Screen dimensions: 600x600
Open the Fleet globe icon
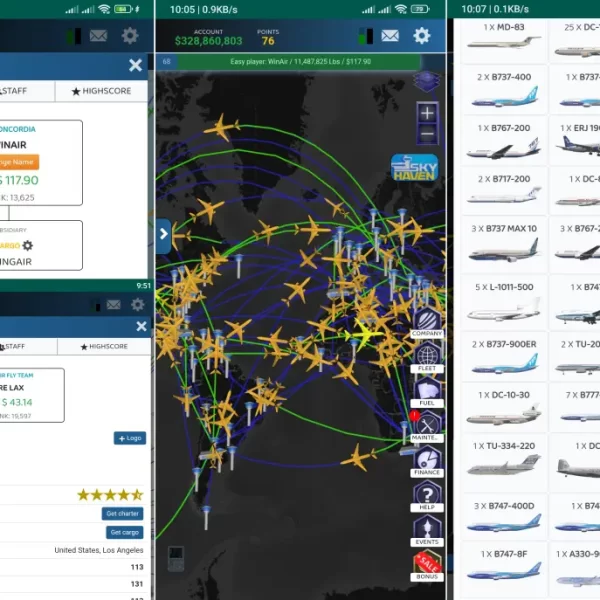point(427,357)
